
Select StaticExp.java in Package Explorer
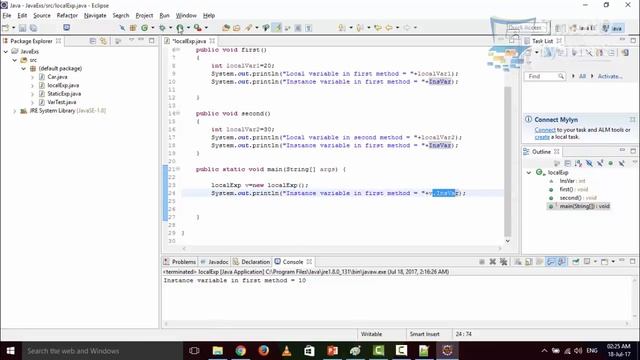(x=64, y=93)
